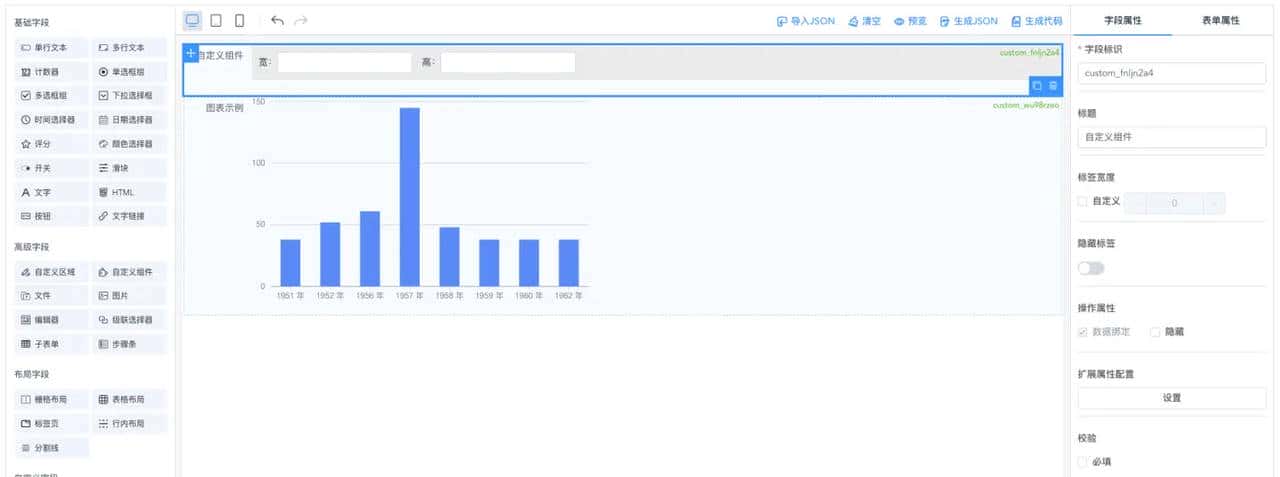Switch to tablet preview mode icon

216,20
